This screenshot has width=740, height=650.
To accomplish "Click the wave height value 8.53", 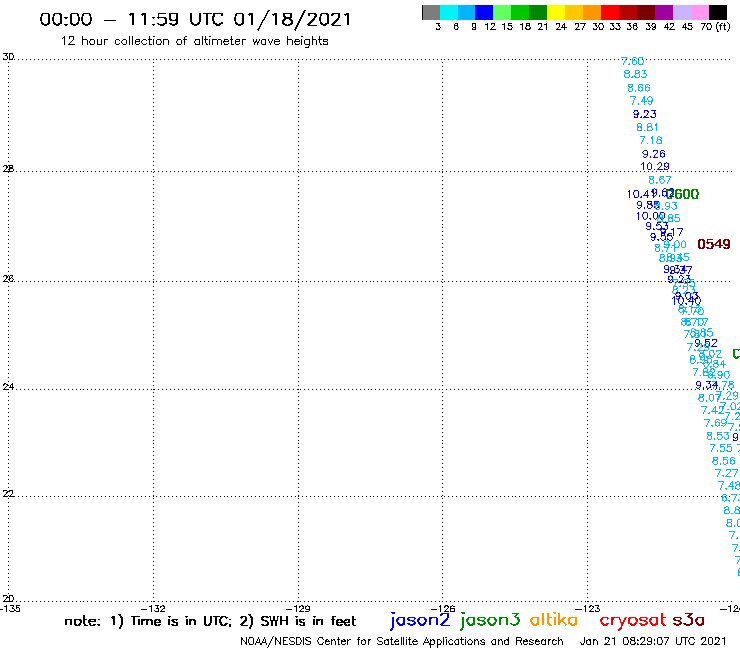I will point(718,436).
